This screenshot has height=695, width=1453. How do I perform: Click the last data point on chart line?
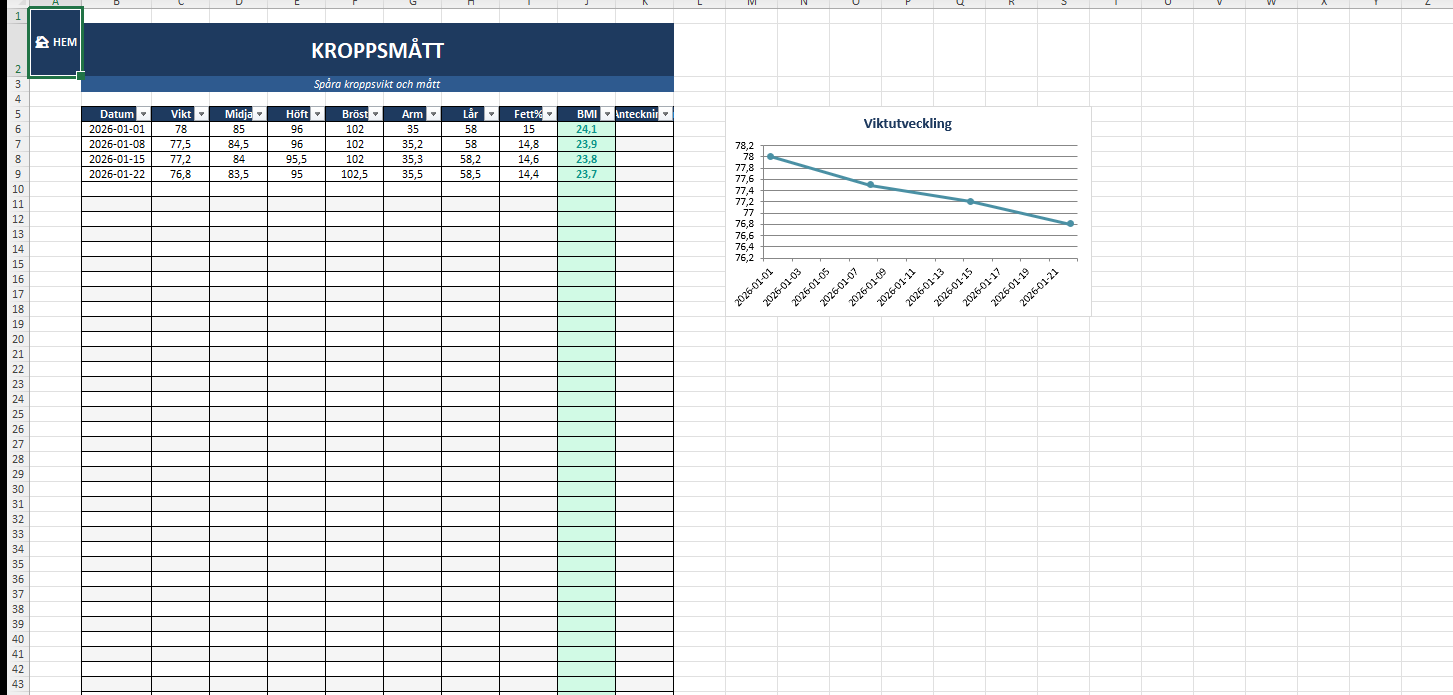pos(1070,223)
